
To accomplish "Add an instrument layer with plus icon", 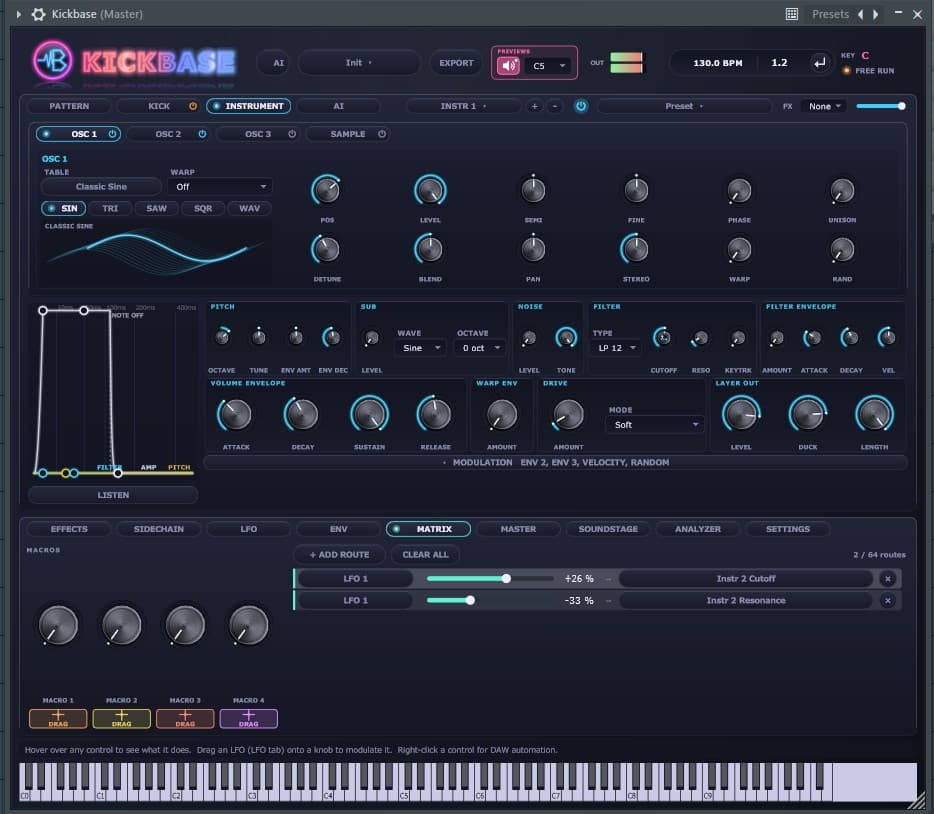I will (534, 106).
